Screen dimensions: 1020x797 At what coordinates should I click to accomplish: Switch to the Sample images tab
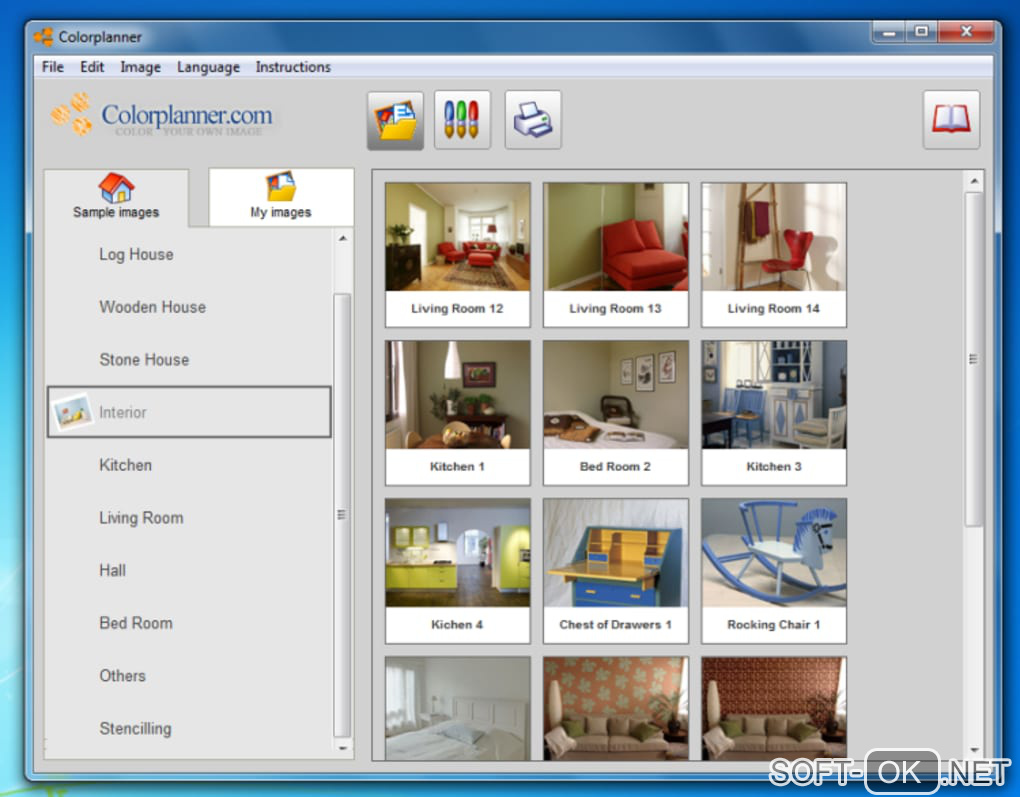(116, 197)
